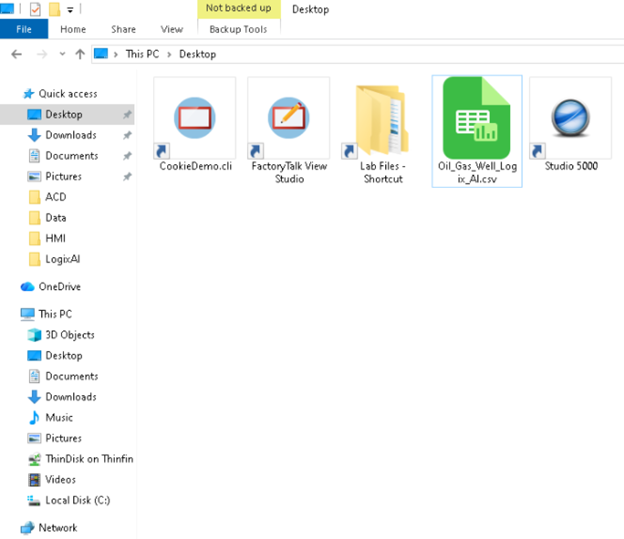Open Pictures under This PC

click(x=63, y=439)
